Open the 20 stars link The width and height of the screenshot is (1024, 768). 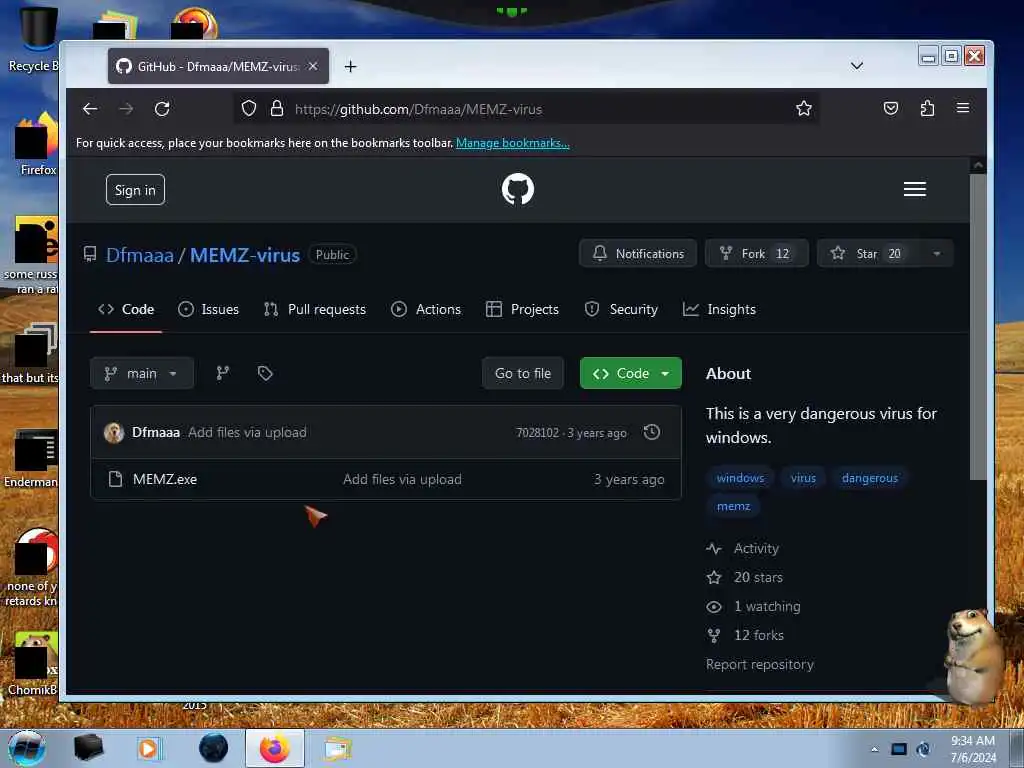pos(744,577)
